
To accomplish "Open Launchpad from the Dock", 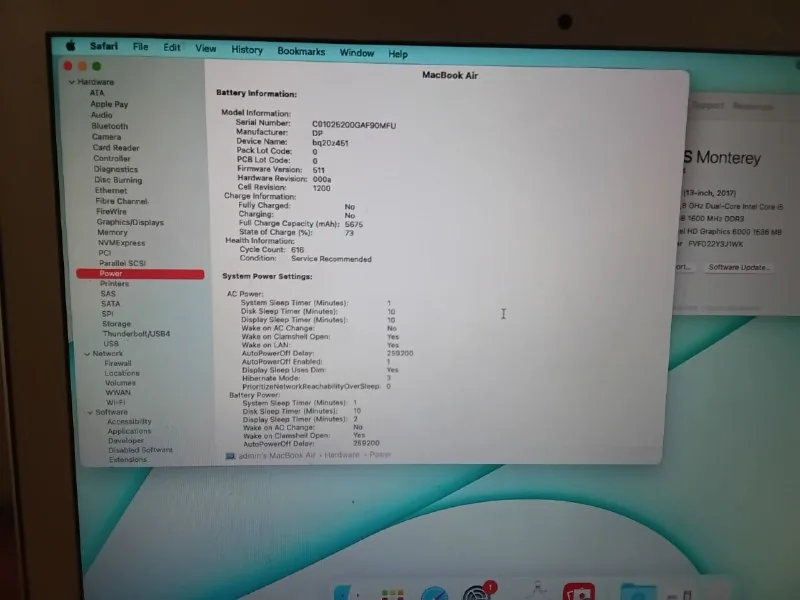I will (392, 594).
